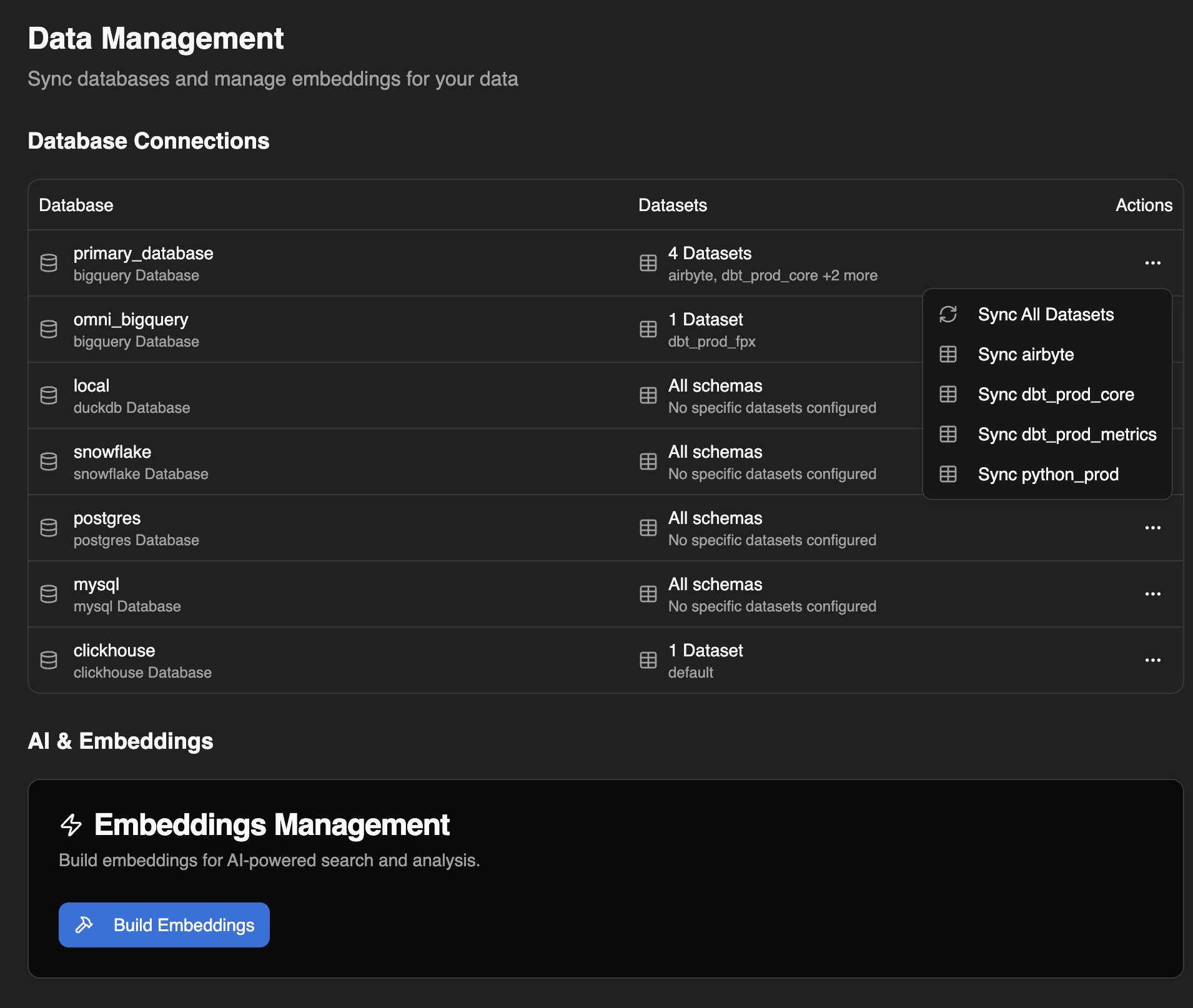Click table icon beside Sync dbt_prod_core
This screenshot has height=1008, width=1193.
coord(948,394)
